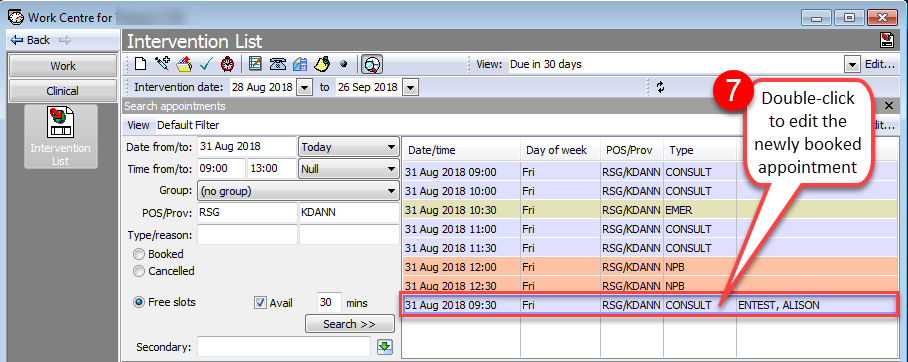Click the 30 mins duration field

click(x=329, y=303)
